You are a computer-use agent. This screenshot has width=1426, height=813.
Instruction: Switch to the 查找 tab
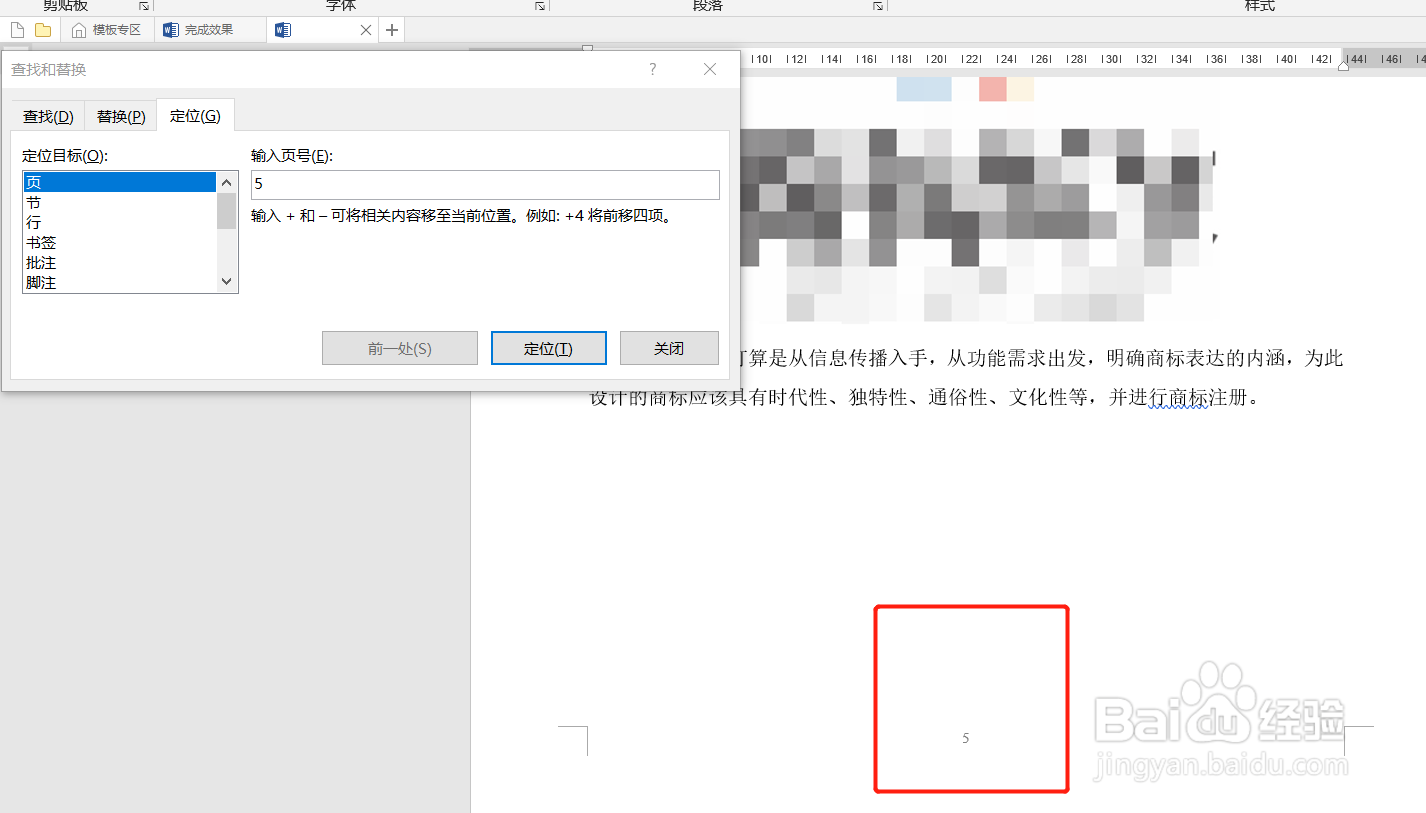click(47, 115)
